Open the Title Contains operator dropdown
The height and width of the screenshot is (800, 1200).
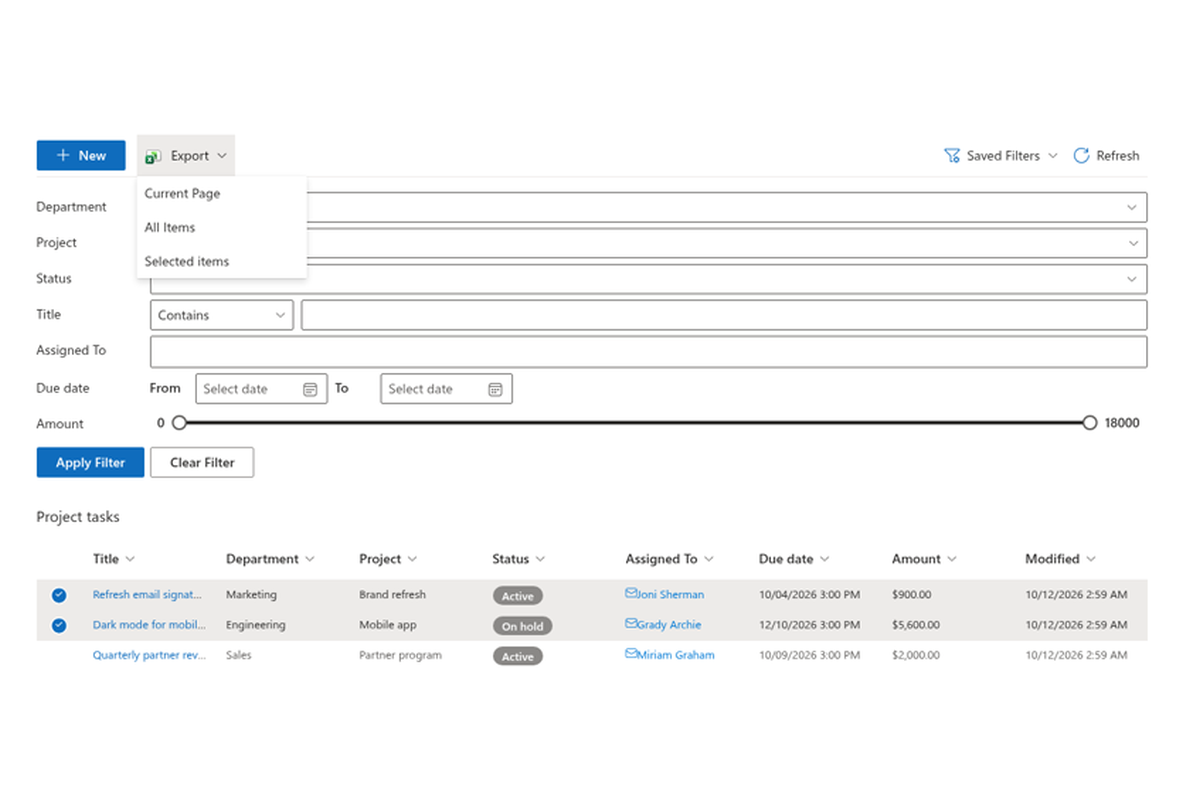[222, 315]
